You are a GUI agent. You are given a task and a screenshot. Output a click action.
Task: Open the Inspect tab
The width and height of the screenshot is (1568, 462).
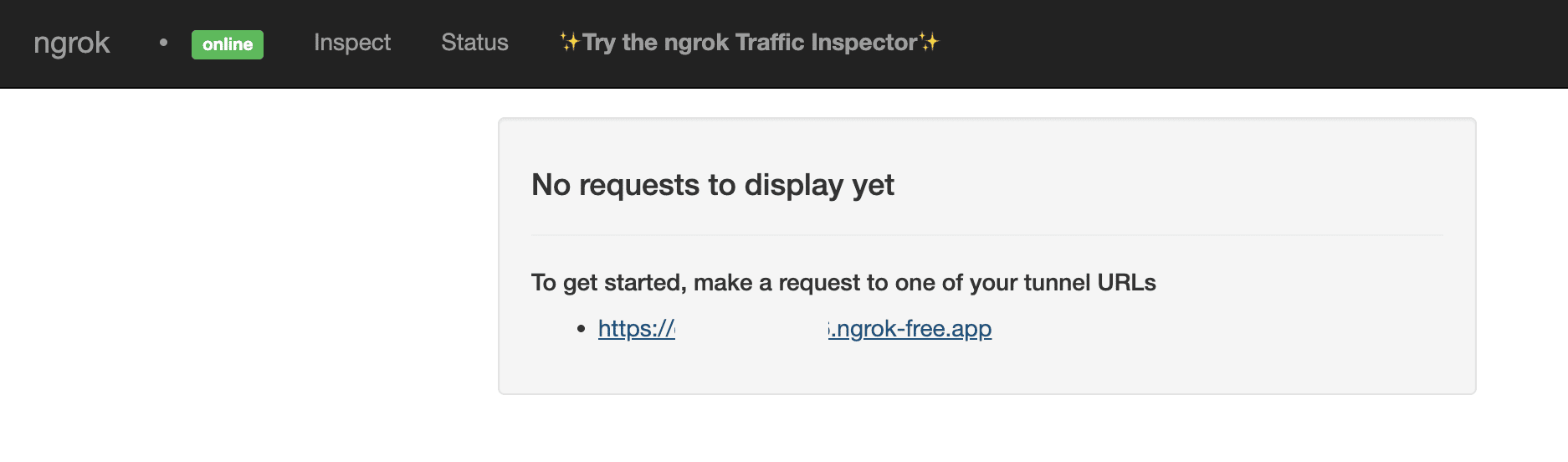[351, 43]
